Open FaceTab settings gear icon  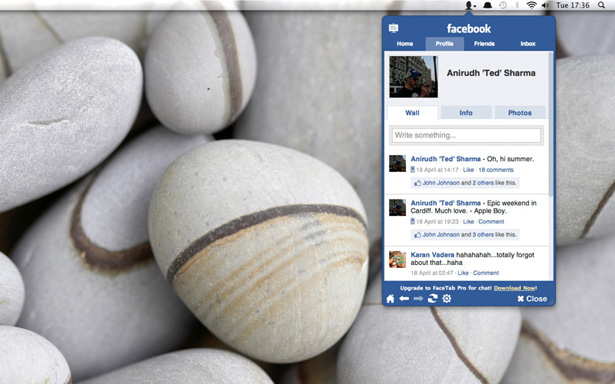click(x=447, y=299)
